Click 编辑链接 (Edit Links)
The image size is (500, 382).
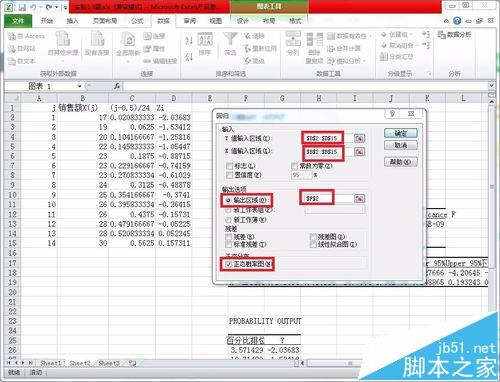[x=160, y=61]
